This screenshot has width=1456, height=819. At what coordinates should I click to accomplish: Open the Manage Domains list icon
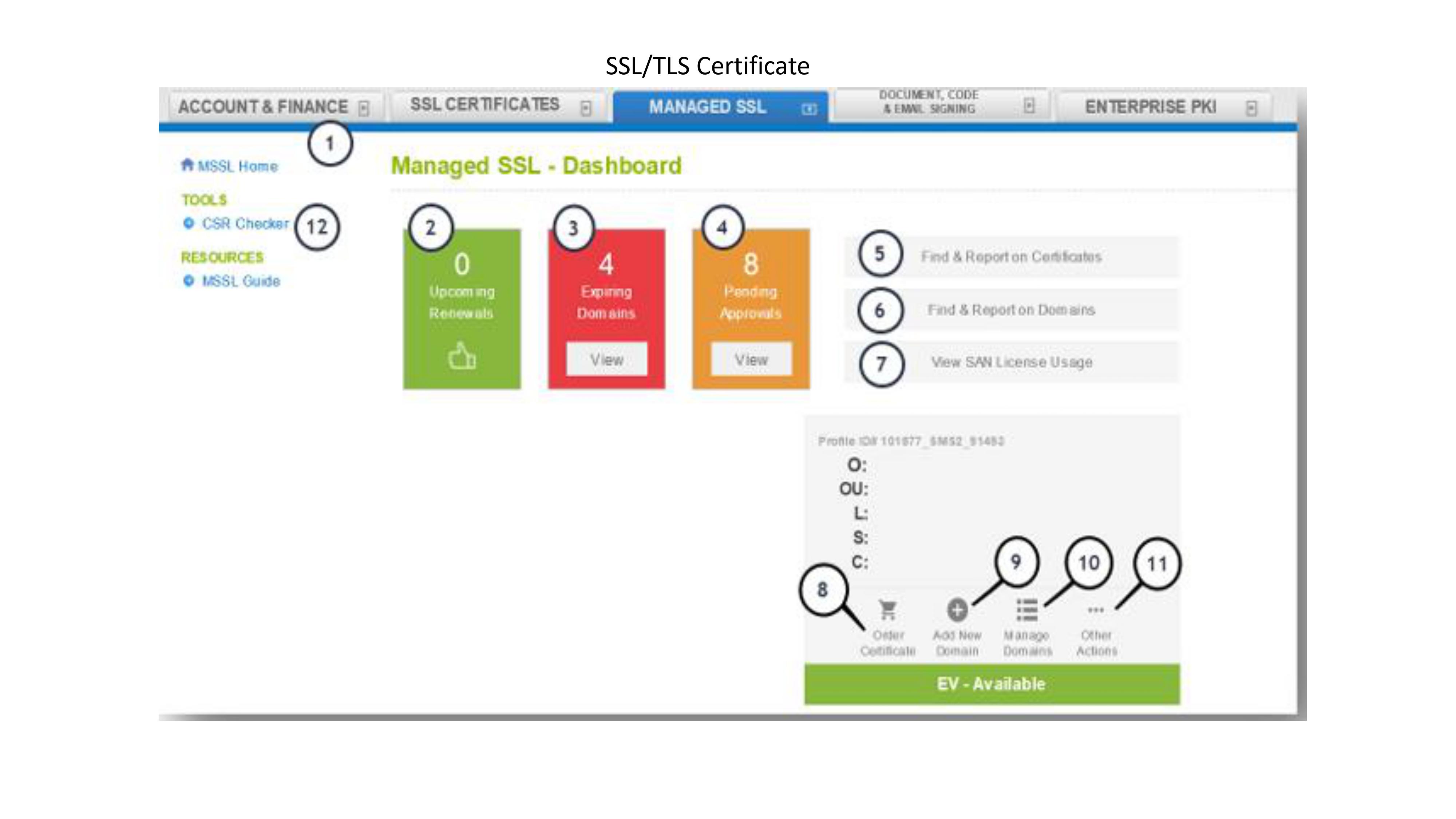coord(1026,610)
